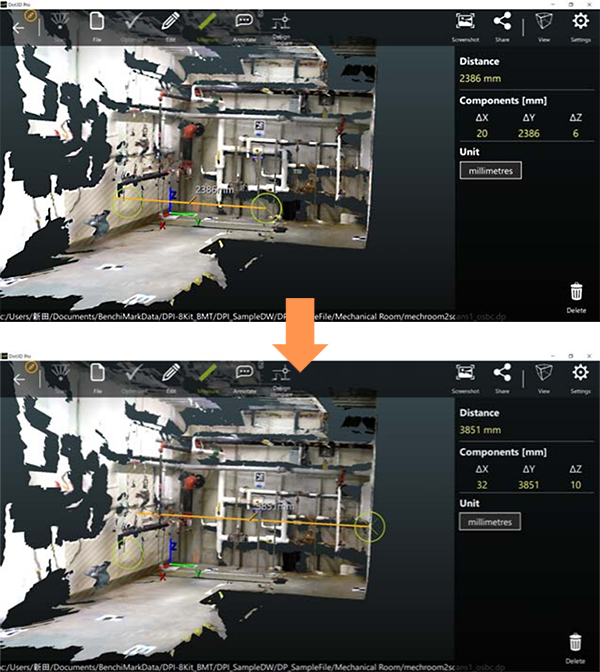Select the right endpoint circle of the 2386 mm line
The height and width of the screenshot is (672, 600).
(267, 208)
